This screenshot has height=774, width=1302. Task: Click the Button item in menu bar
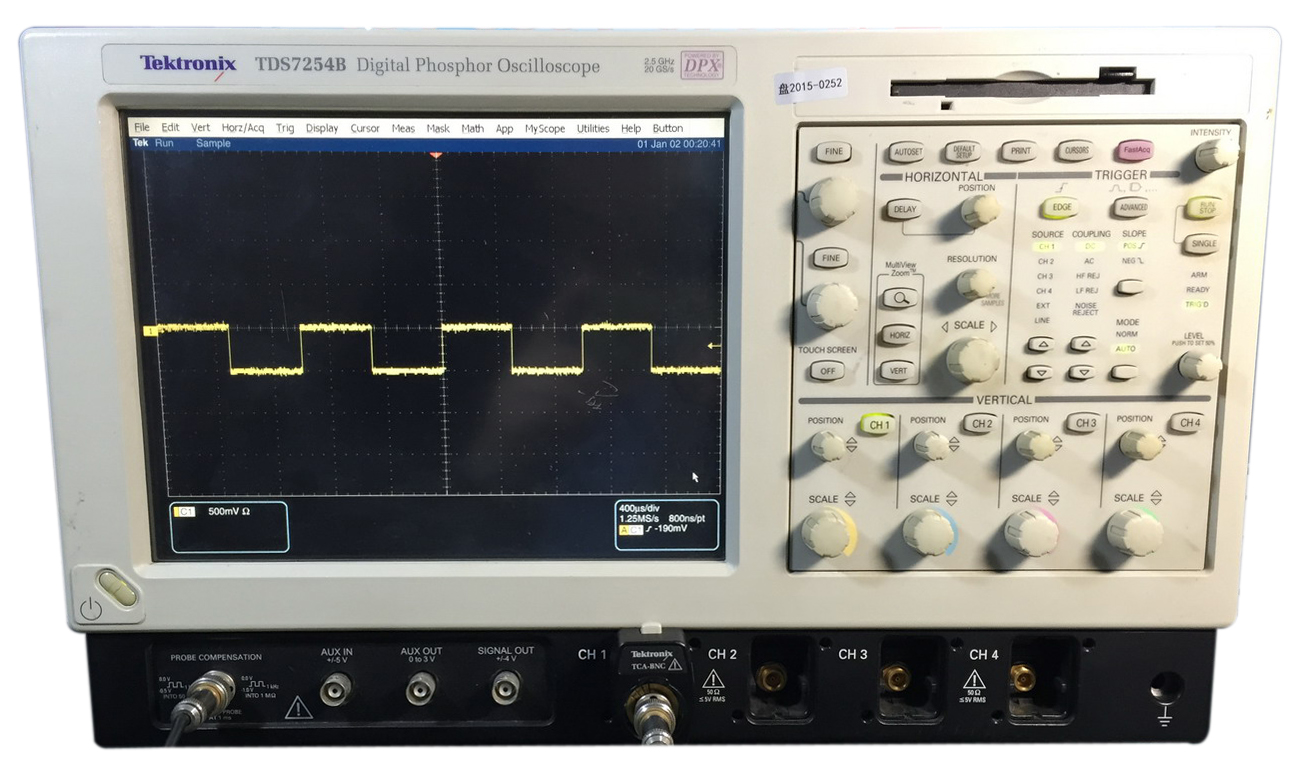[668, 128]
